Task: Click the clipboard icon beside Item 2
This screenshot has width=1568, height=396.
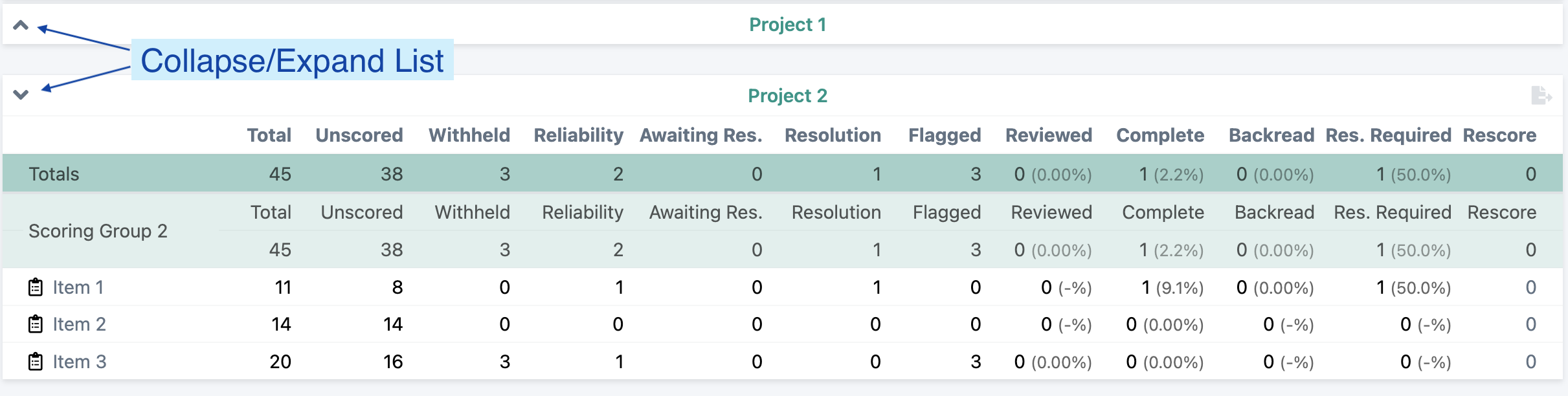Action: [36, 324]
